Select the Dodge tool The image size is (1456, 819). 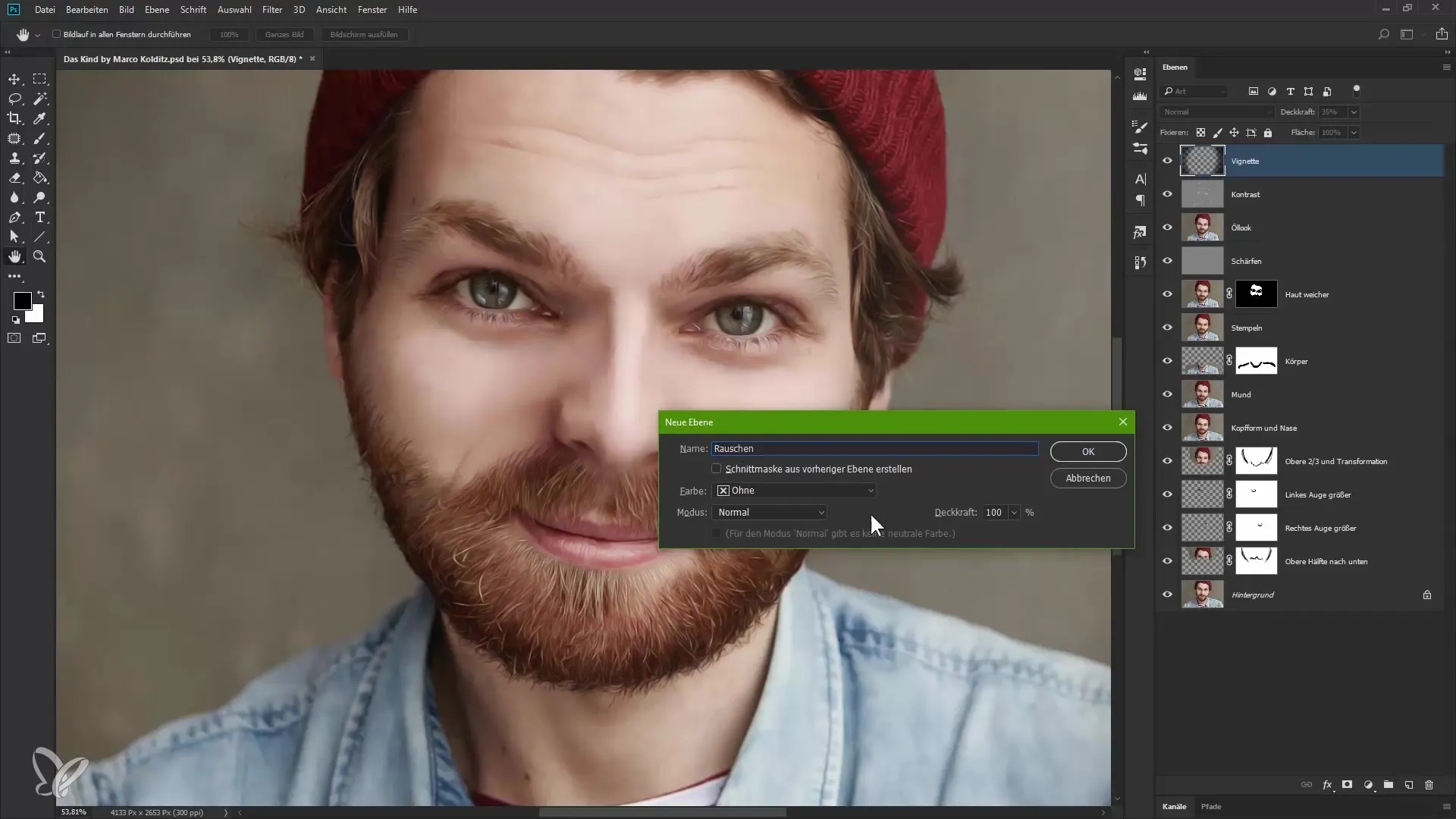(x=39, y=198)
